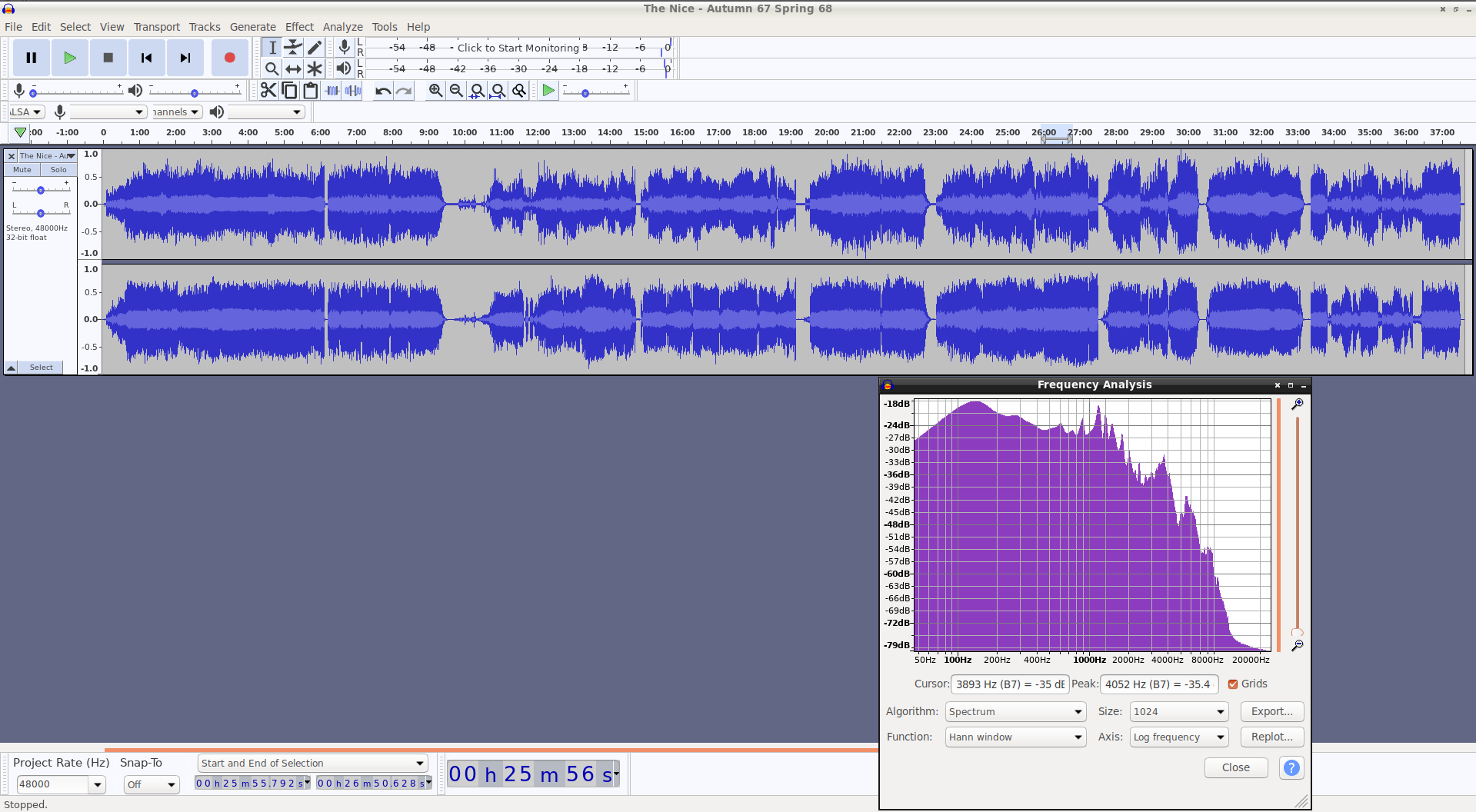Image resolution: width=1476 pixels, height=812 pixels.
Task: Click Silence audio selection icon
Action: 353,91
